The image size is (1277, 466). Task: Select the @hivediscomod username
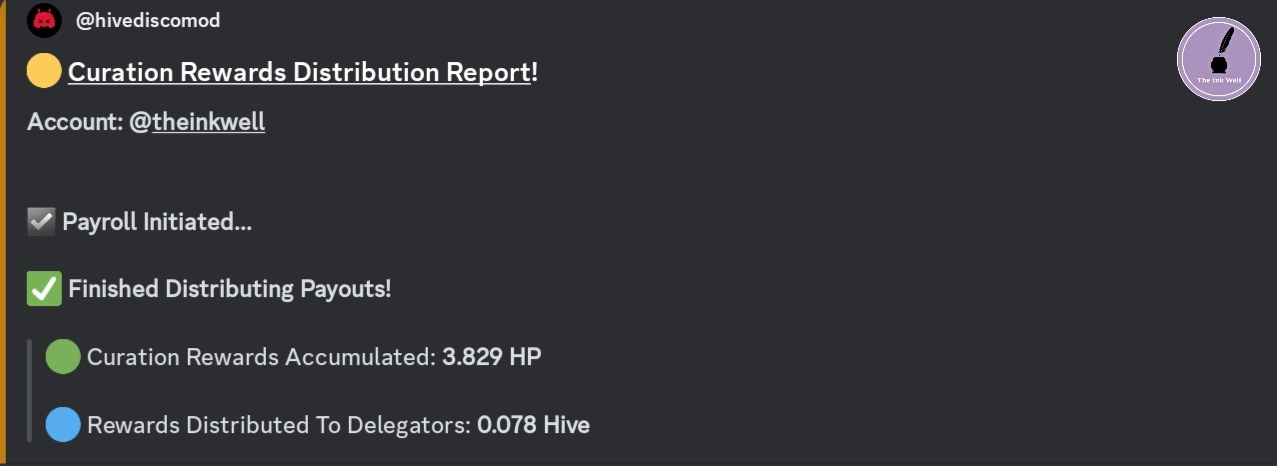[x=148, y=20]
